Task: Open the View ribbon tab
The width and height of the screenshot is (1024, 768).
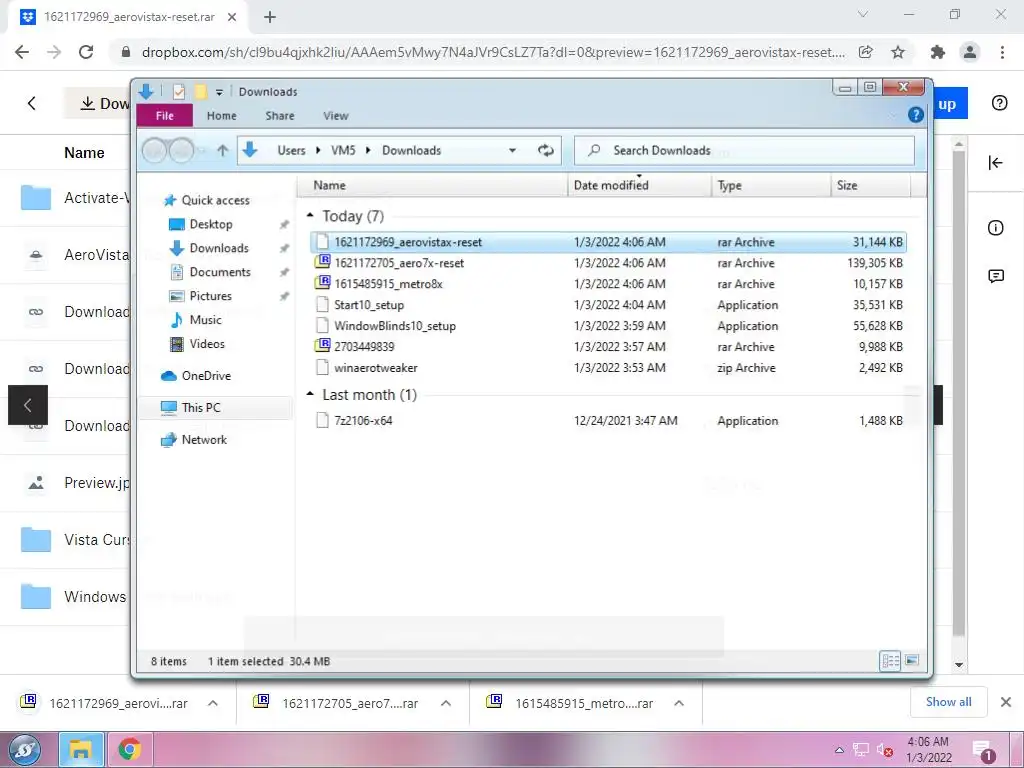Action: coord(336,116)
